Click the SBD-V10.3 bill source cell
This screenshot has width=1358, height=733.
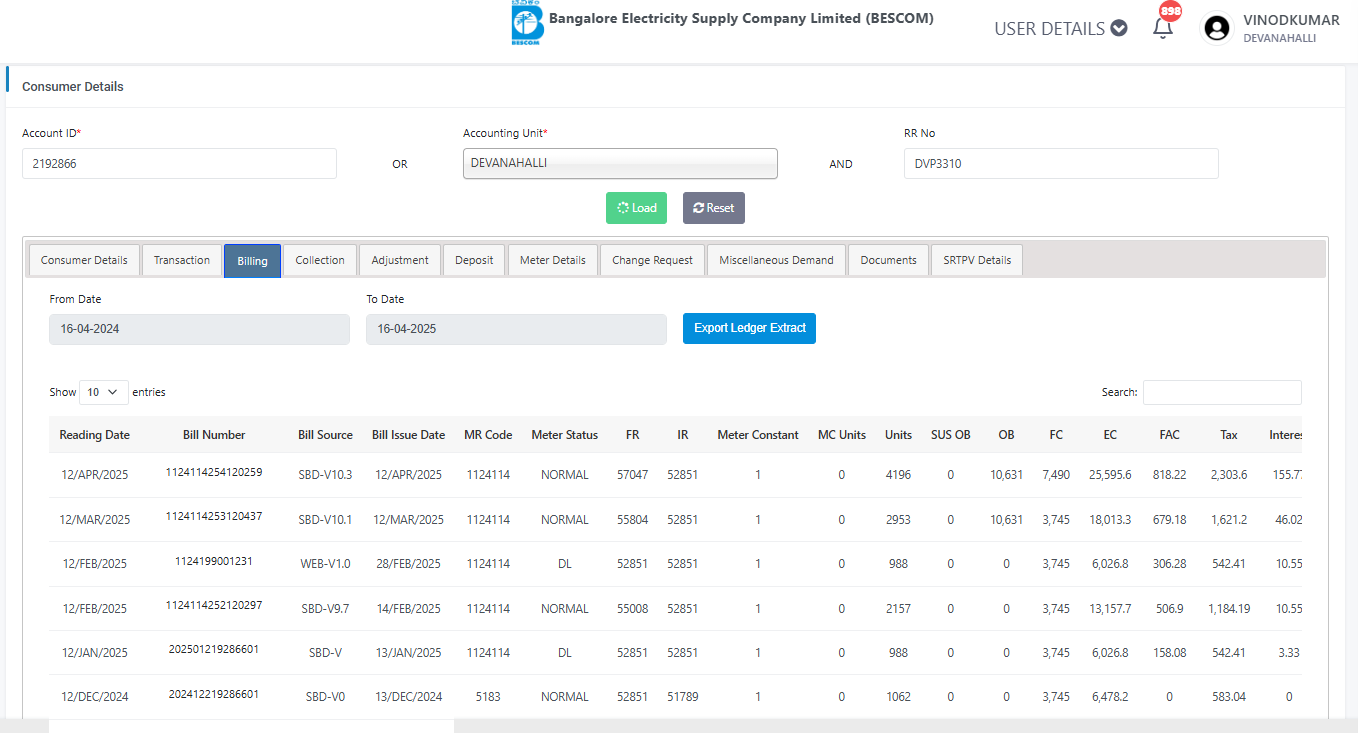[x=325, y=475]
